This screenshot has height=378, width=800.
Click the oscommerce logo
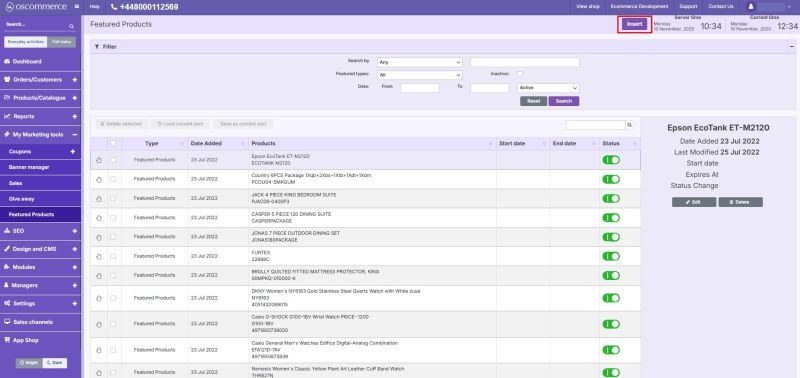[36, 7]
